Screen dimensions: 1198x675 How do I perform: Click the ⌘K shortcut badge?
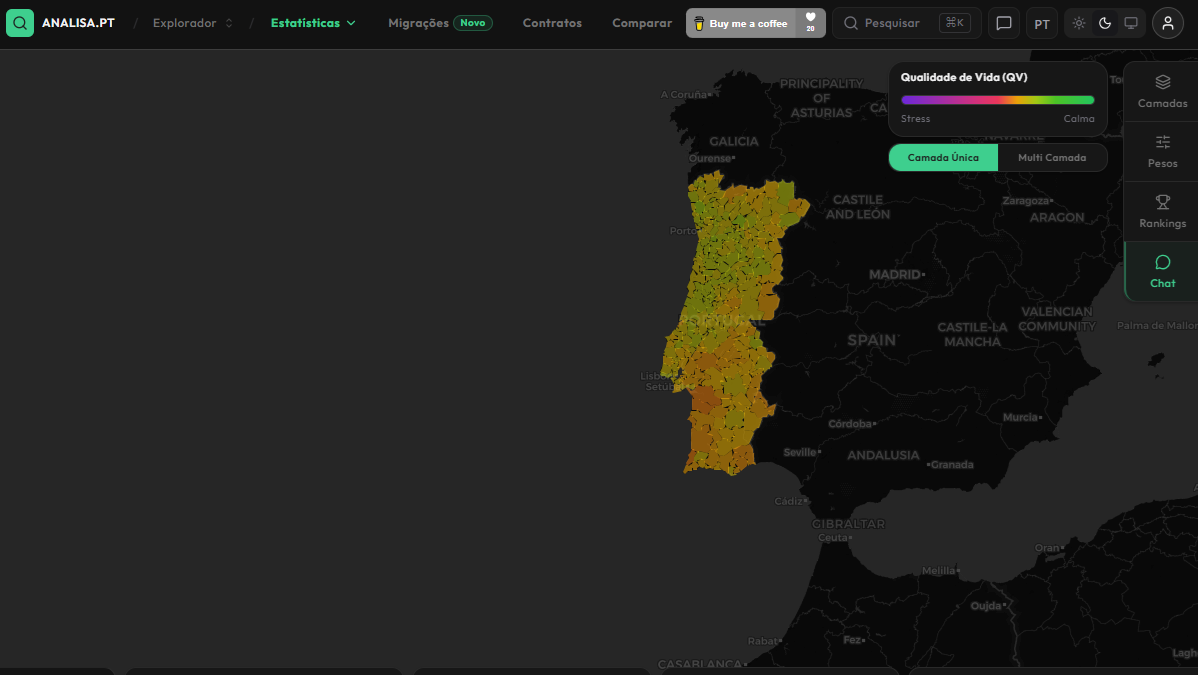coord(955,23)
